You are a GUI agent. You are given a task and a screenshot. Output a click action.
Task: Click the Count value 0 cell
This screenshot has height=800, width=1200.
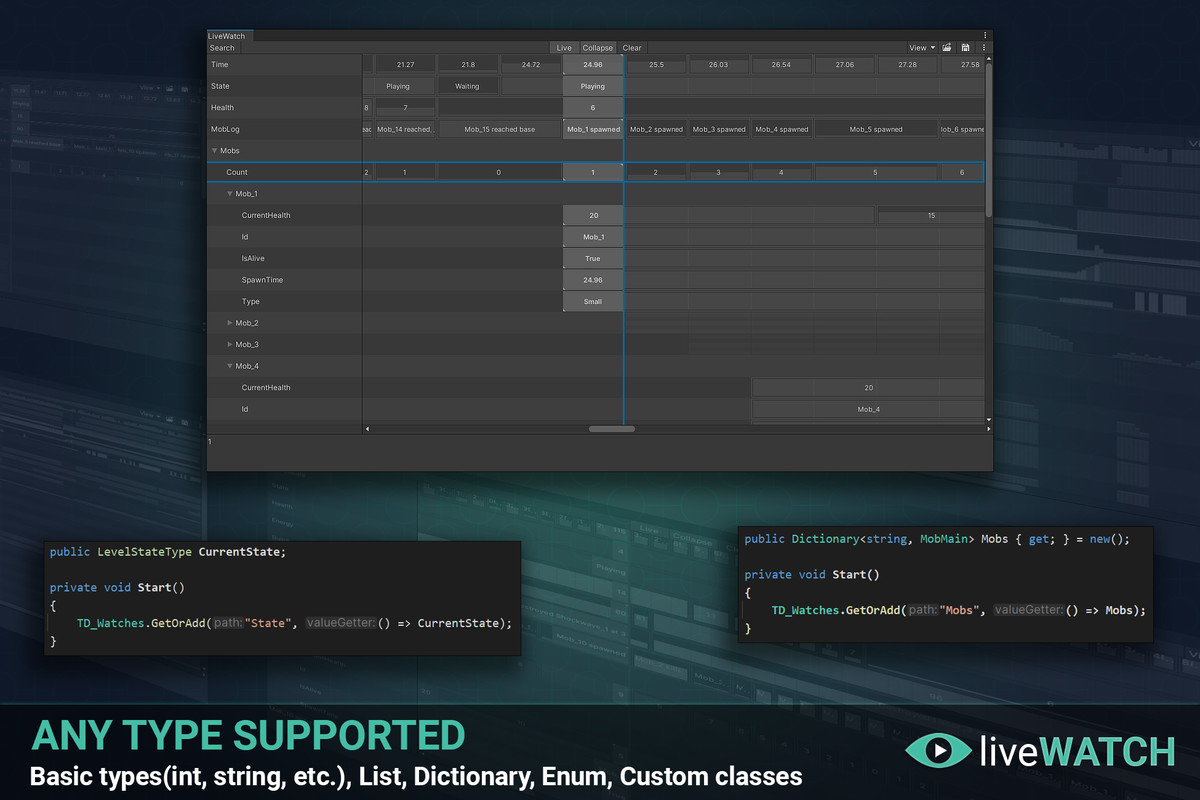499,172
